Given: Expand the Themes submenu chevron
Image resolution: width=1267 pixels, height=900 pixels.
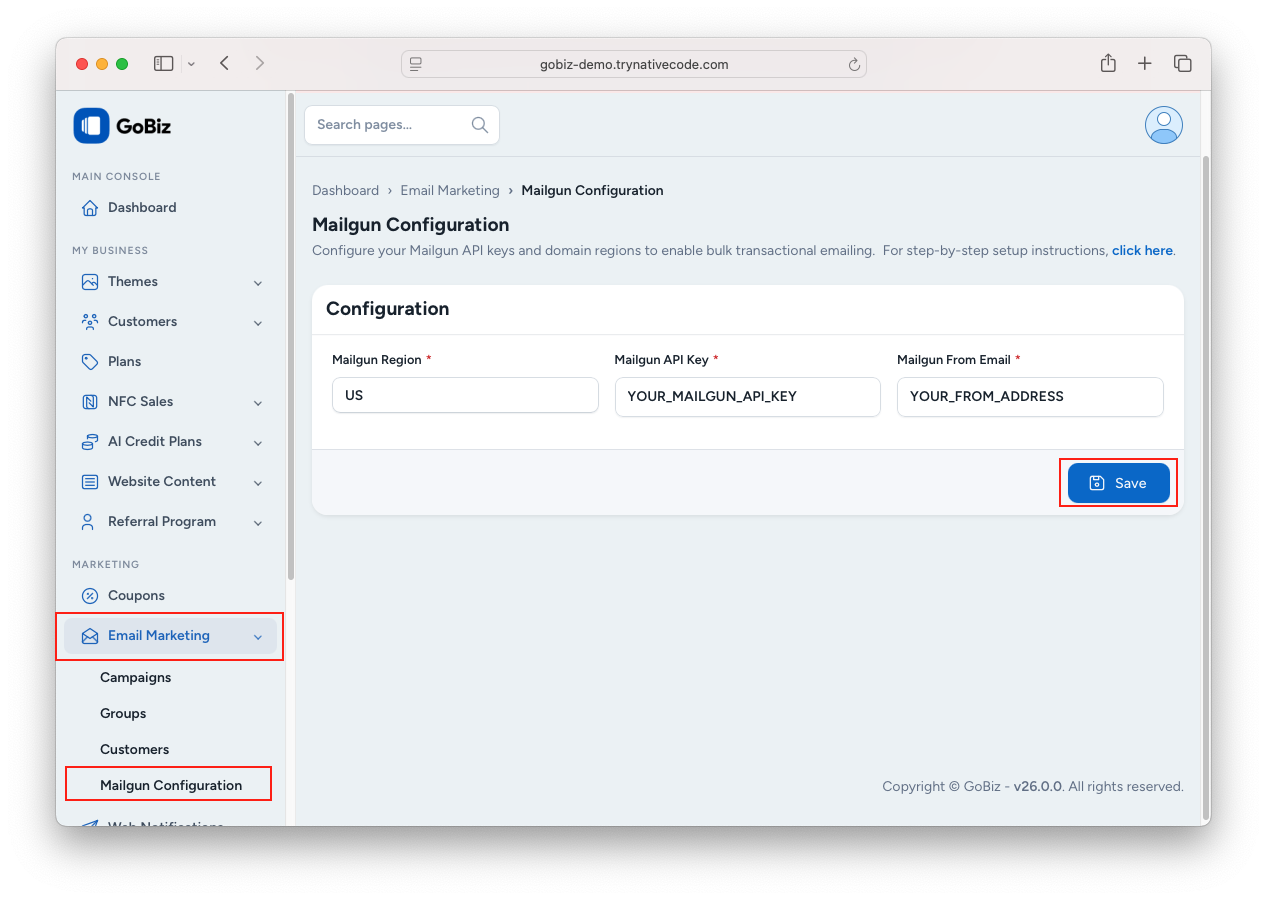Looking at the screenshot, I should (x=258, y=283).
